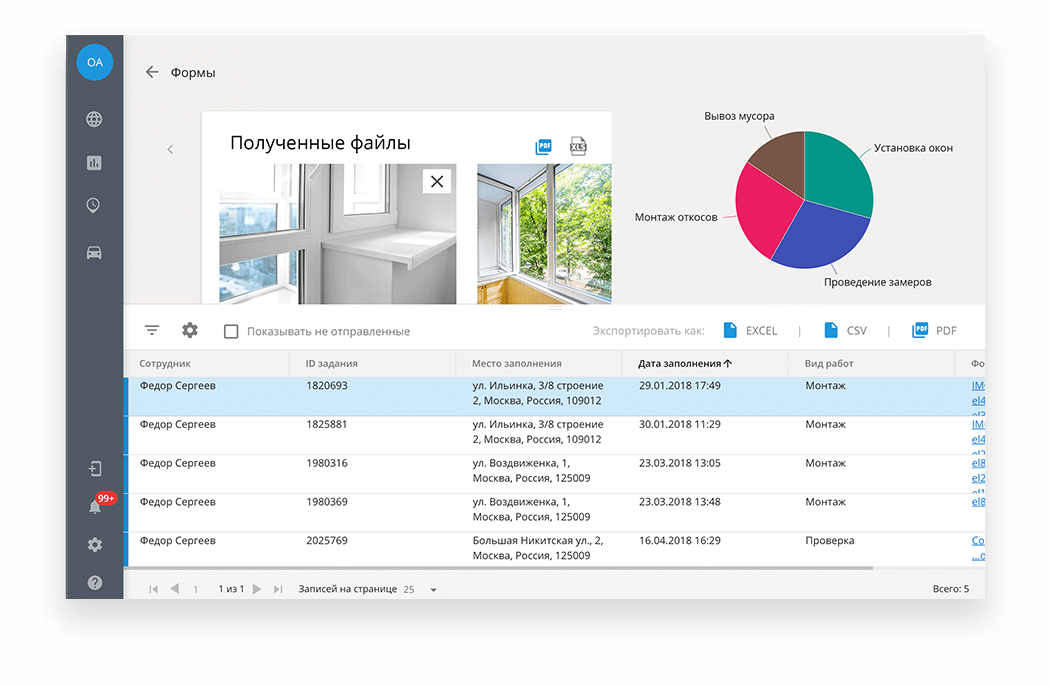This screenshot has height=685, width=1049.
Task: Click the Проведение замеров chart label
Action: click(877, 282)
